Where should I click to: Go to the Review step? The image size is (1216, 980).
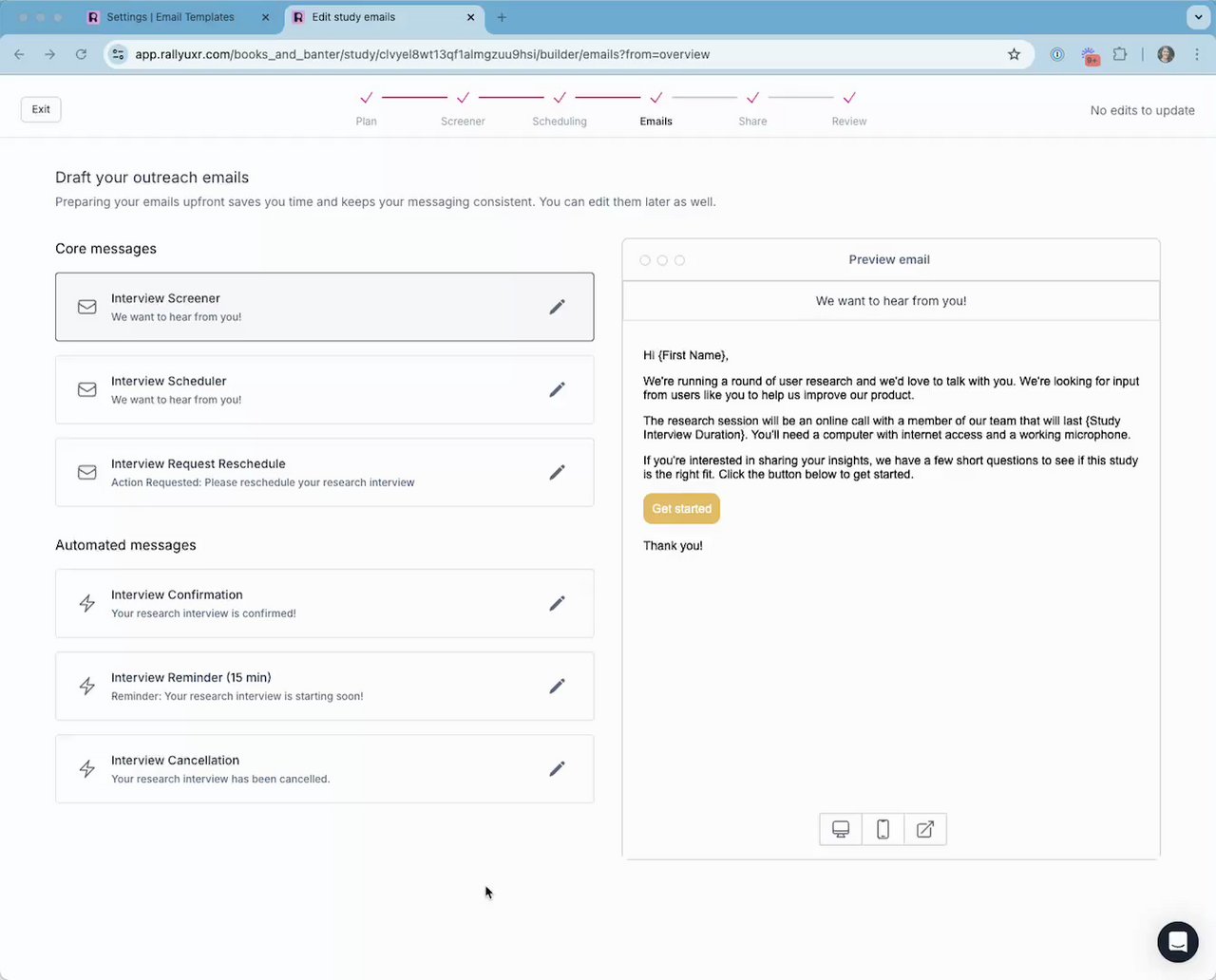849,108
